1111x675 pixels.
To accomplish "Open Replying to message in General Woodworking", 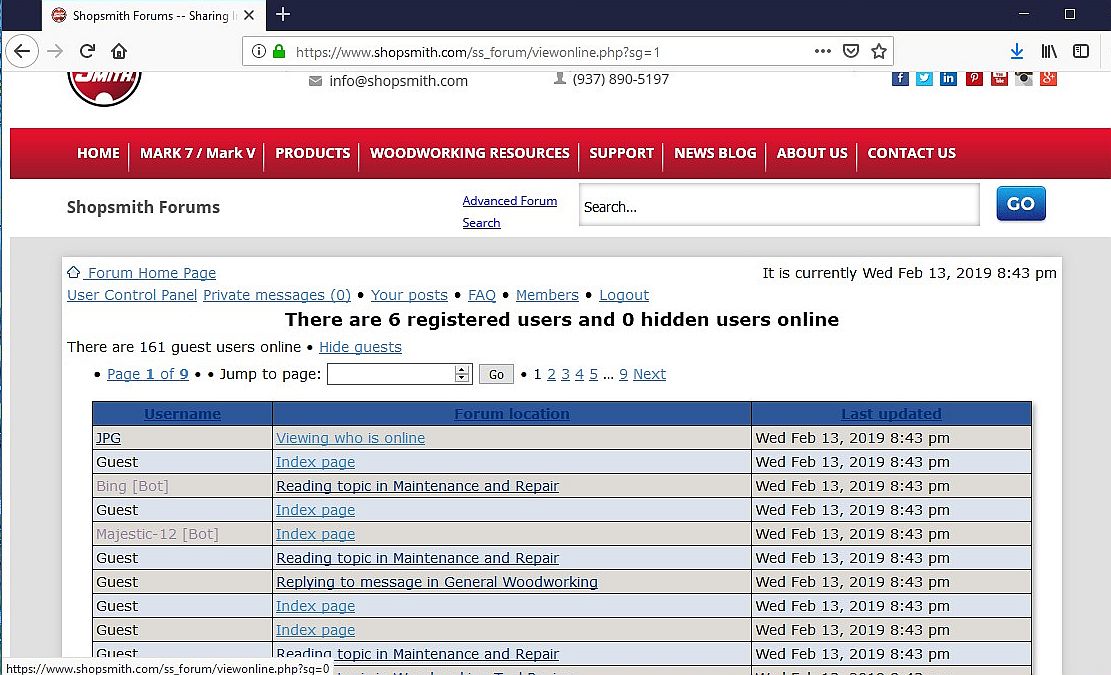I will click(x=436, y=582).
